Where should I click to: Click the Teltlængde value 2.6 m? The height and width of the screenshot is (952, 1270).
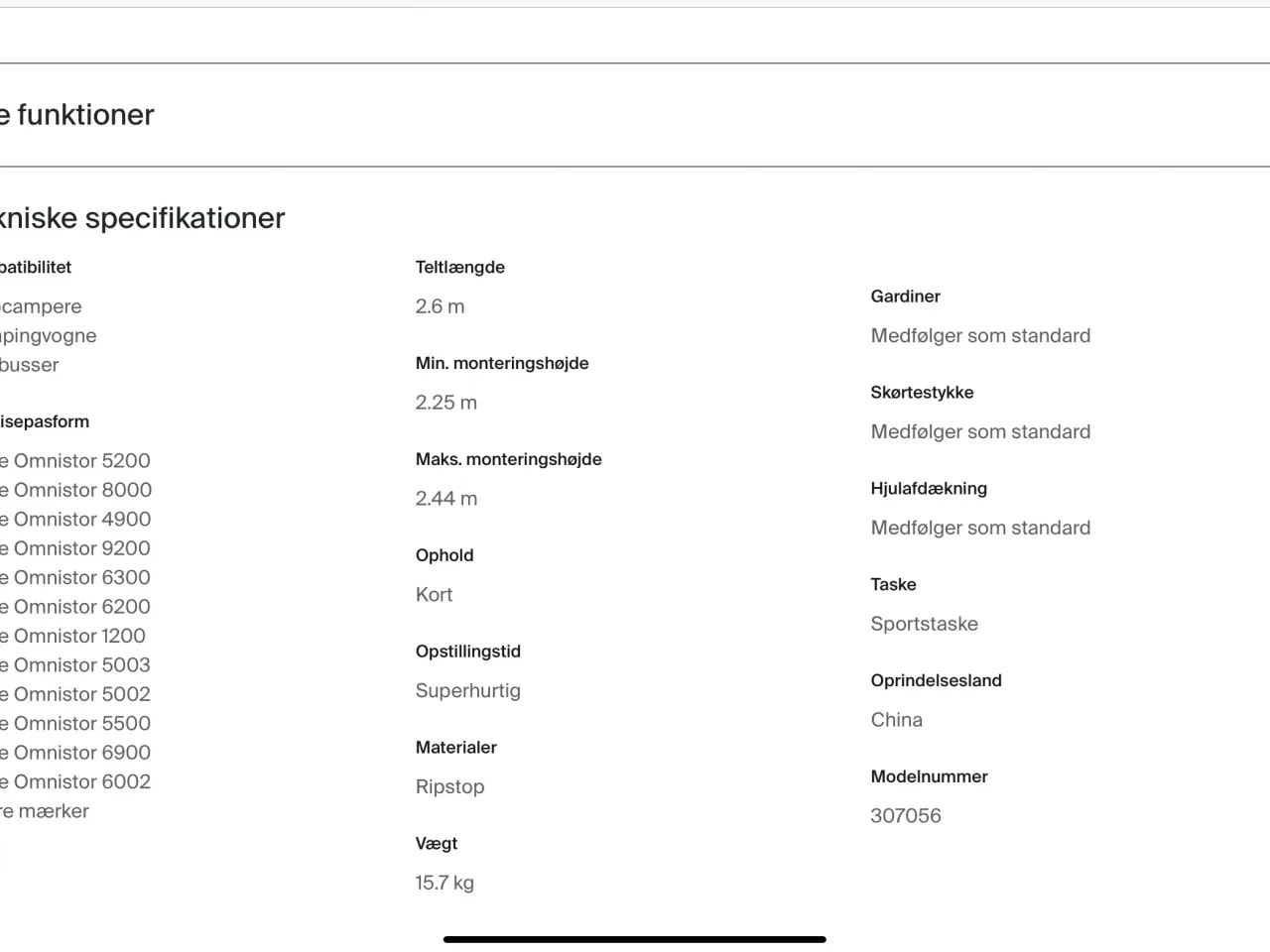click(440, 306)
